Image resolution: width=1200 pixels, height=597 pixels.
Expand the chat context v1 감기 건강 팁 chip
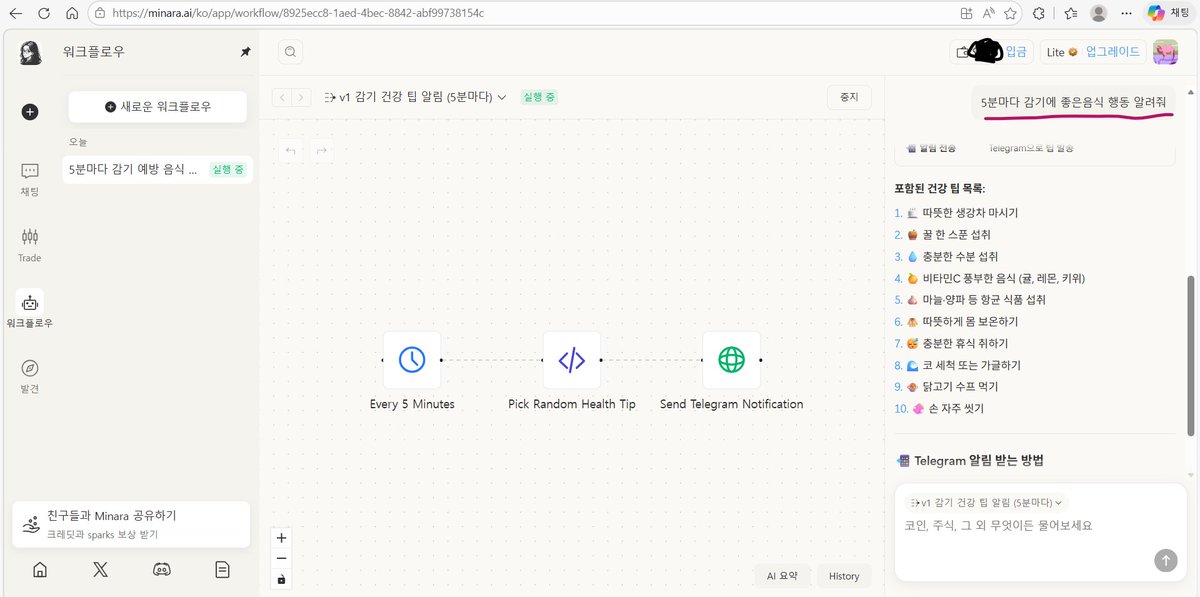point(986,503)
